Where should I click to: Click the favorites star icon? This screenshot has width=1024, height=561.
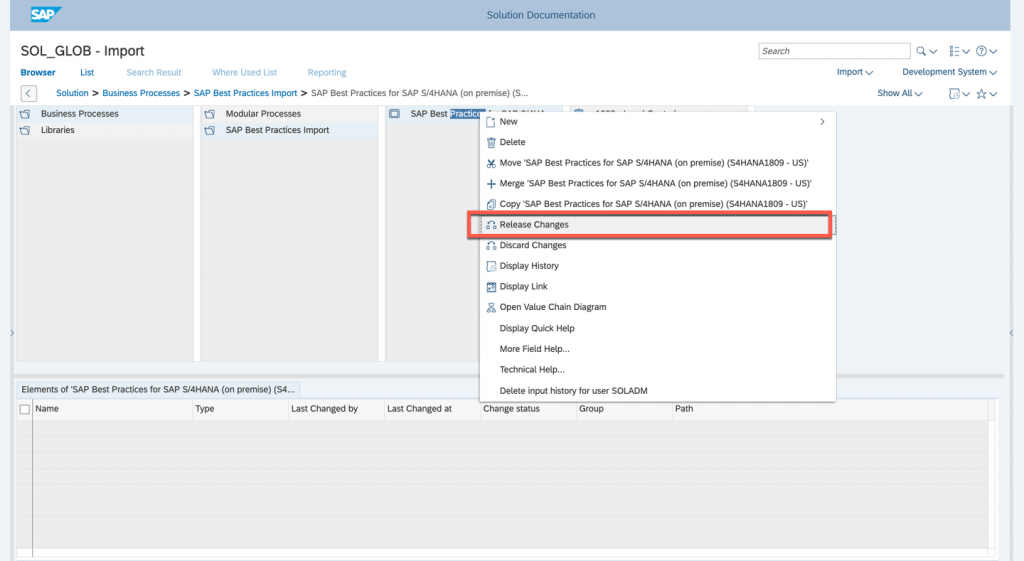[981, 93]
